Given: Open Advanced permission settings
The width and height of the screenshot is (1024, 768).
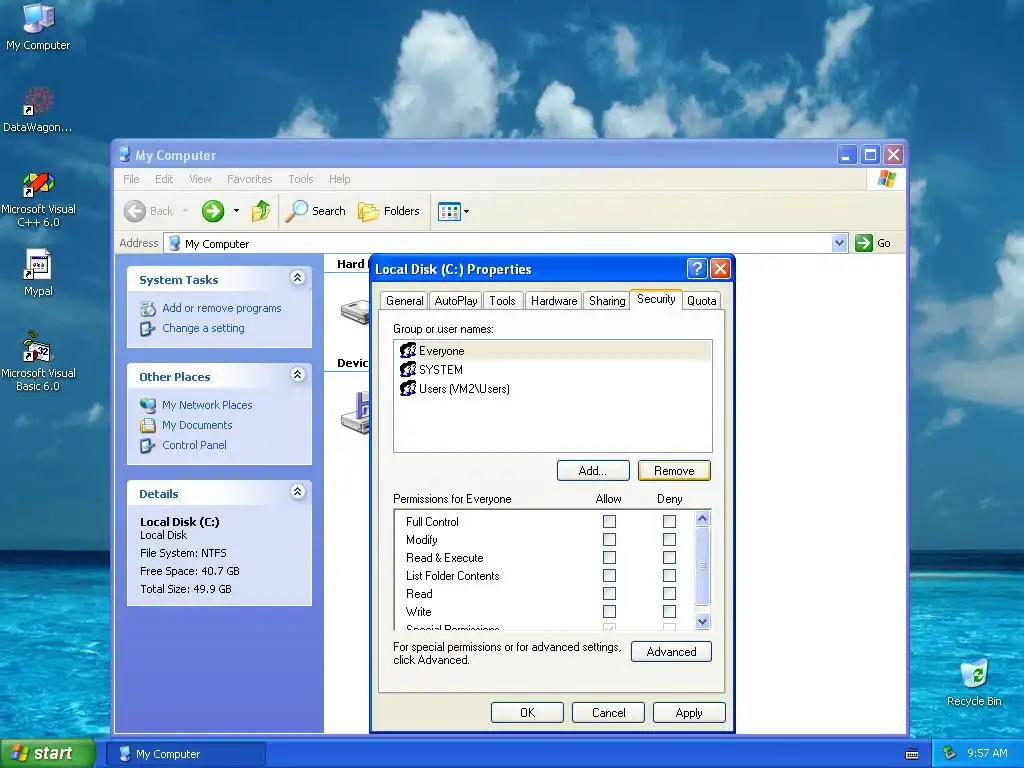Looking at the screenshot, I should (x=671, y=652).
